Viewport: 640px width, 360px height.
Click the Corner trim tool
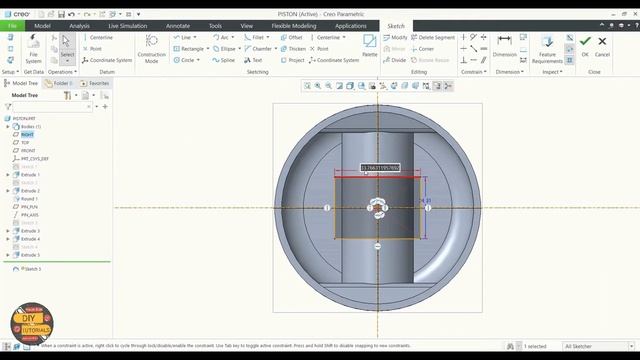coord(422,49)
